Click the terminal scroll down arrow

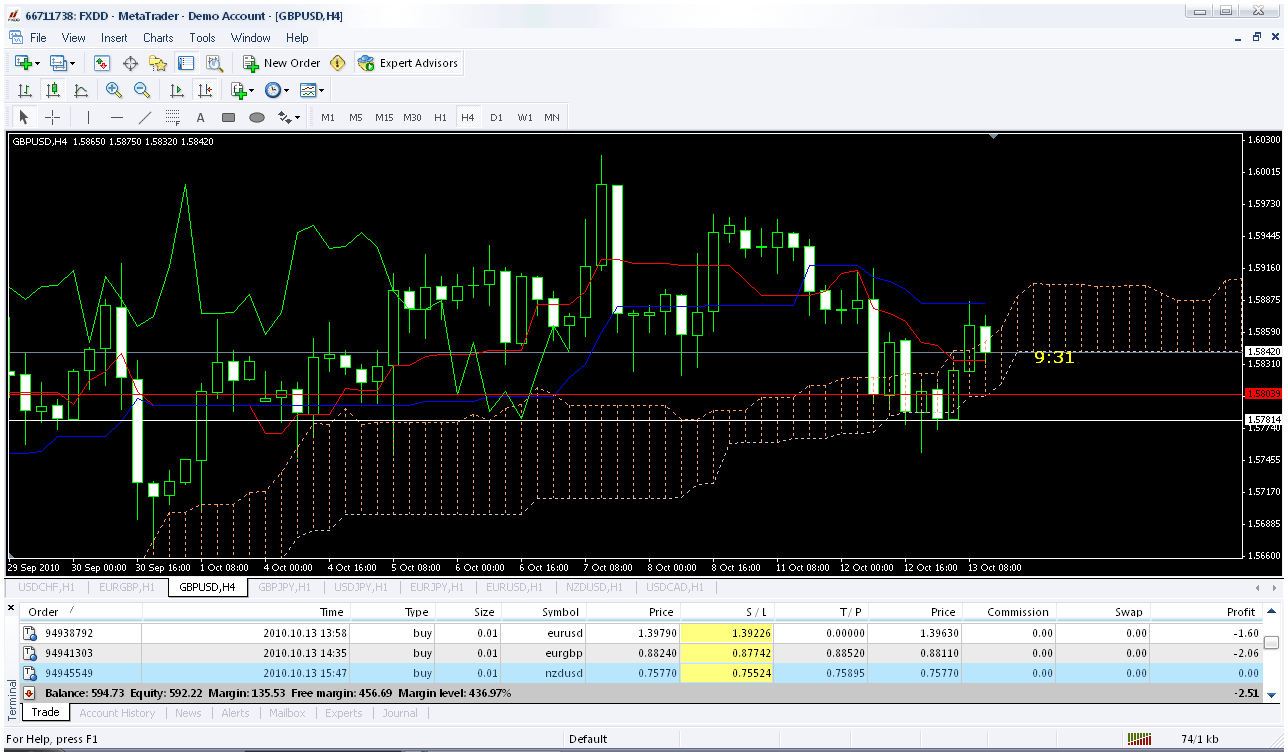coord(1271,695)
